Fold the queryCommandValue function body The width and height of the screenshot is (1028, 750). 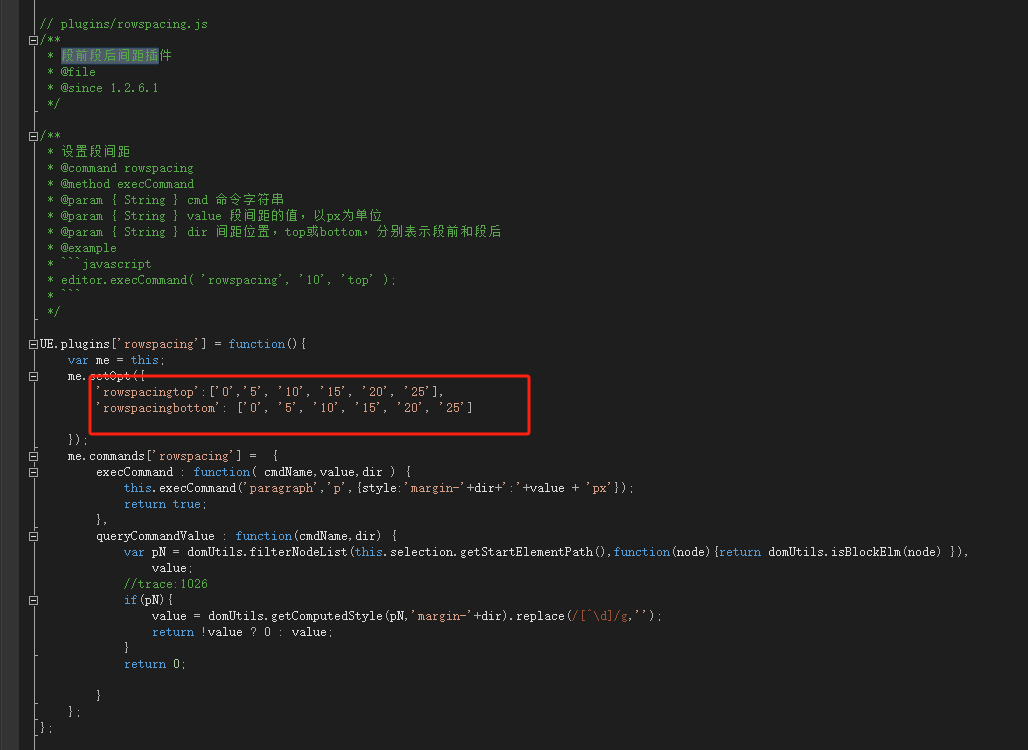pos(33,536)
